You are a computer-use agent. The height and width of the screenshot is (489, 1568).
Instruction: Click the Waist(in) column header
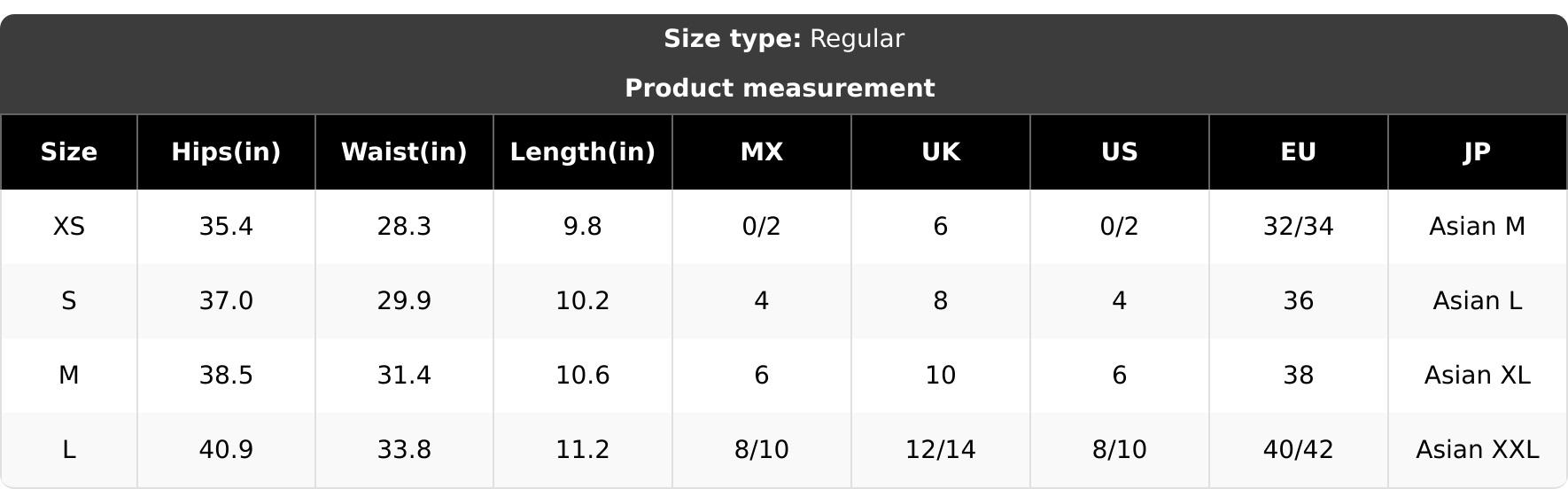point(404,152)
